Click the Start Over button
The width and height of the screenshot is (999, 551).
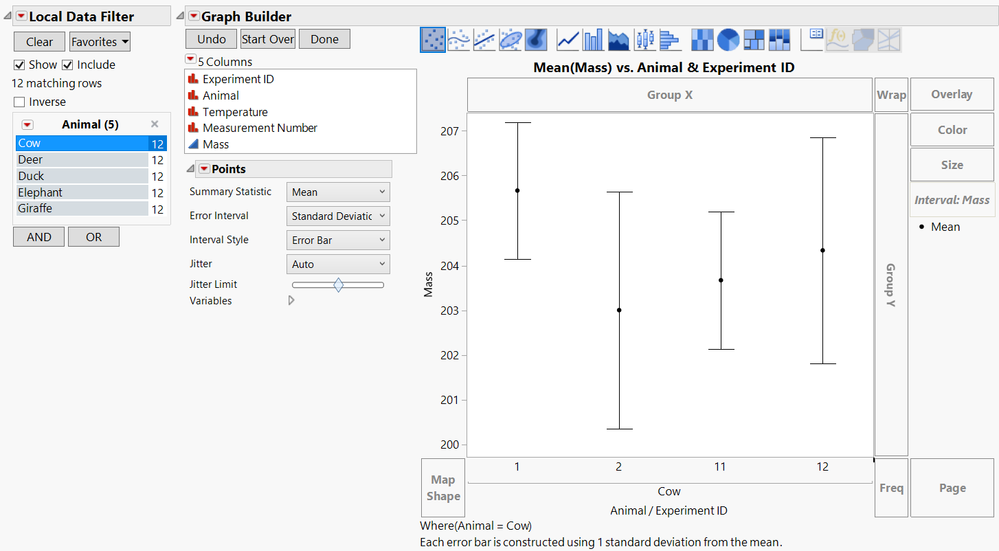[x=268, y=39]
